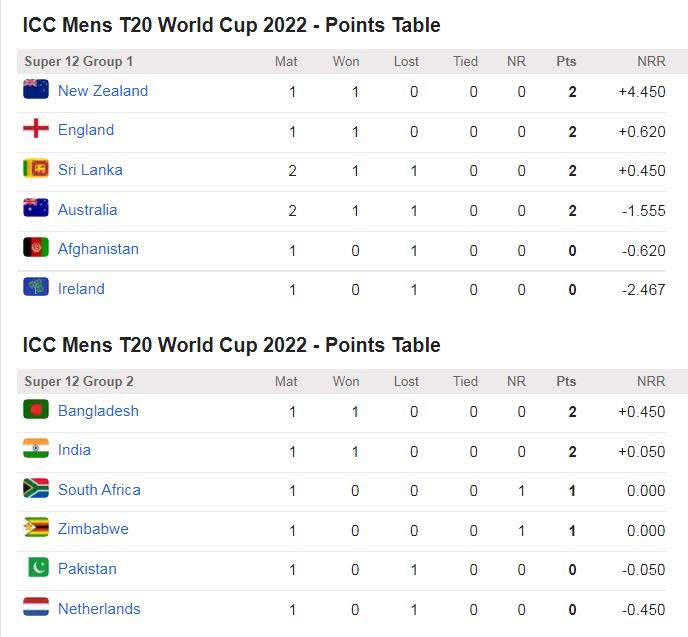Open the Sri Lanka team link

pos(90,170)
